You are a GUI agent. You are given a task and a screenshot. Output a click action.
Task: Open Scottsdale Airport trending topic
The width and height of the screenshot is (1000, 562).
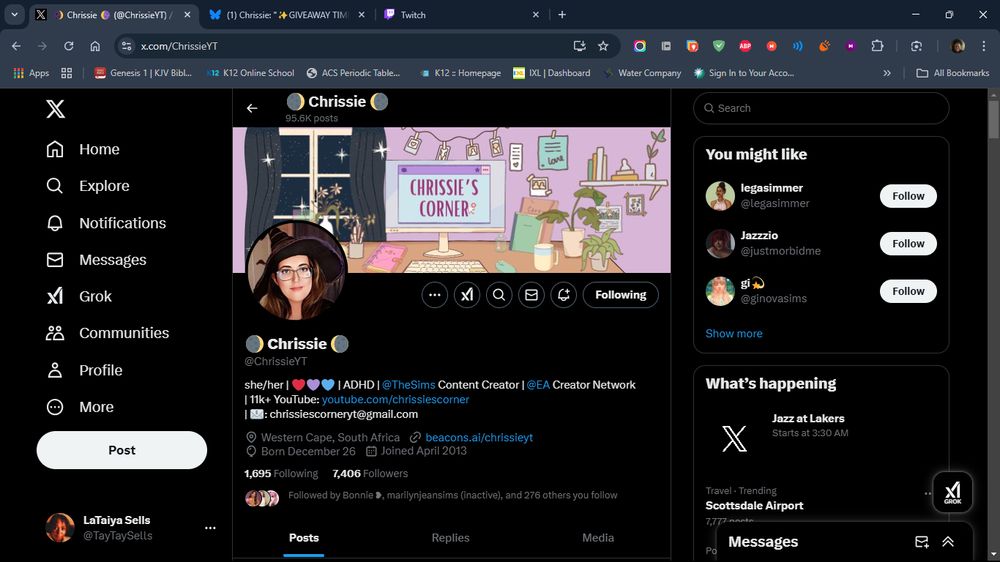(x=754, y=506)
